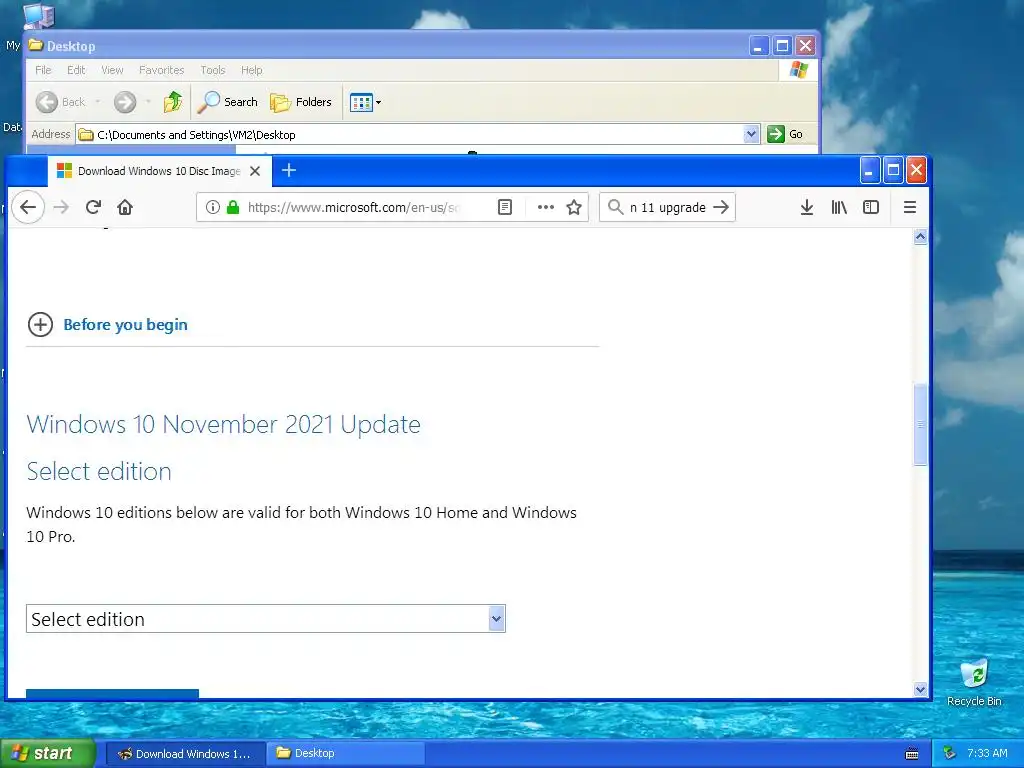Viewport: 1024px width, 768px height.
Task: Open page actions three-dot menu
Action: (x=545, y=208)
